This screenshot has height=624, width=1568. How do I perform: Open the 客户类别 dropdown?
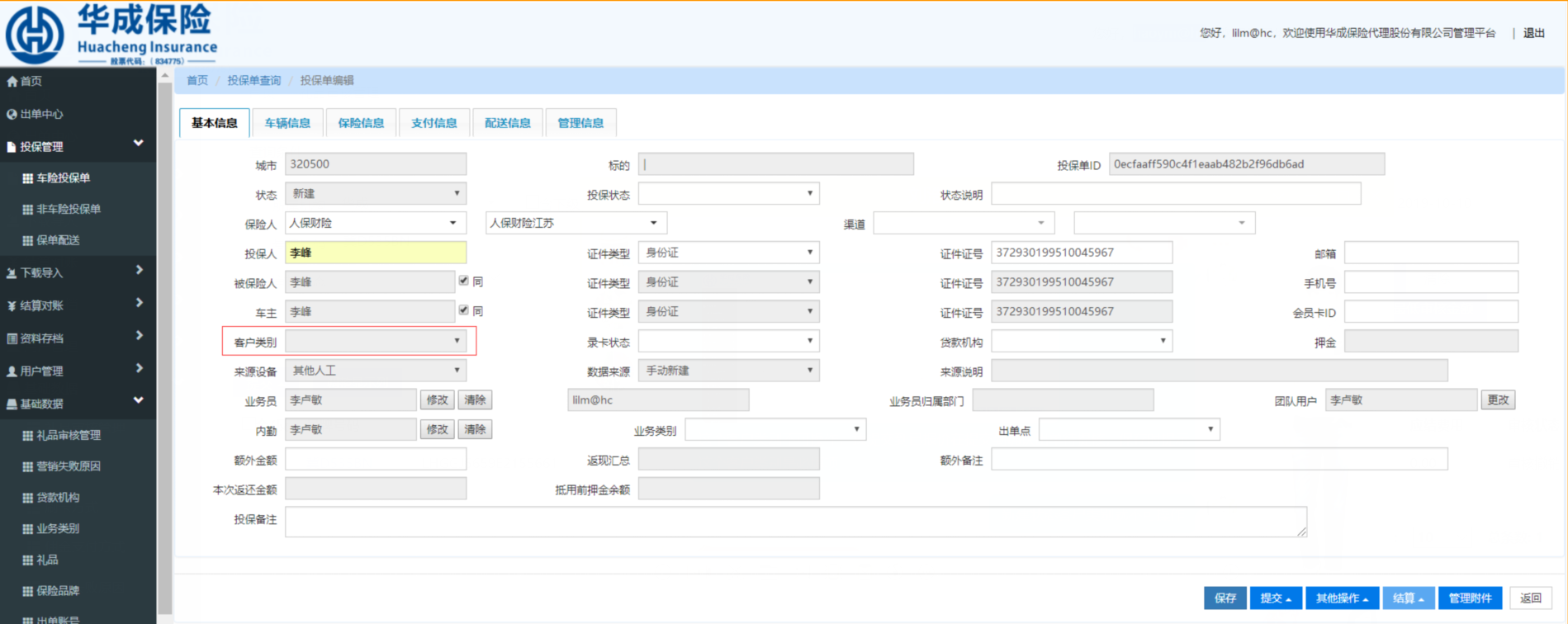pyautogui.click(x=376, y=341)
